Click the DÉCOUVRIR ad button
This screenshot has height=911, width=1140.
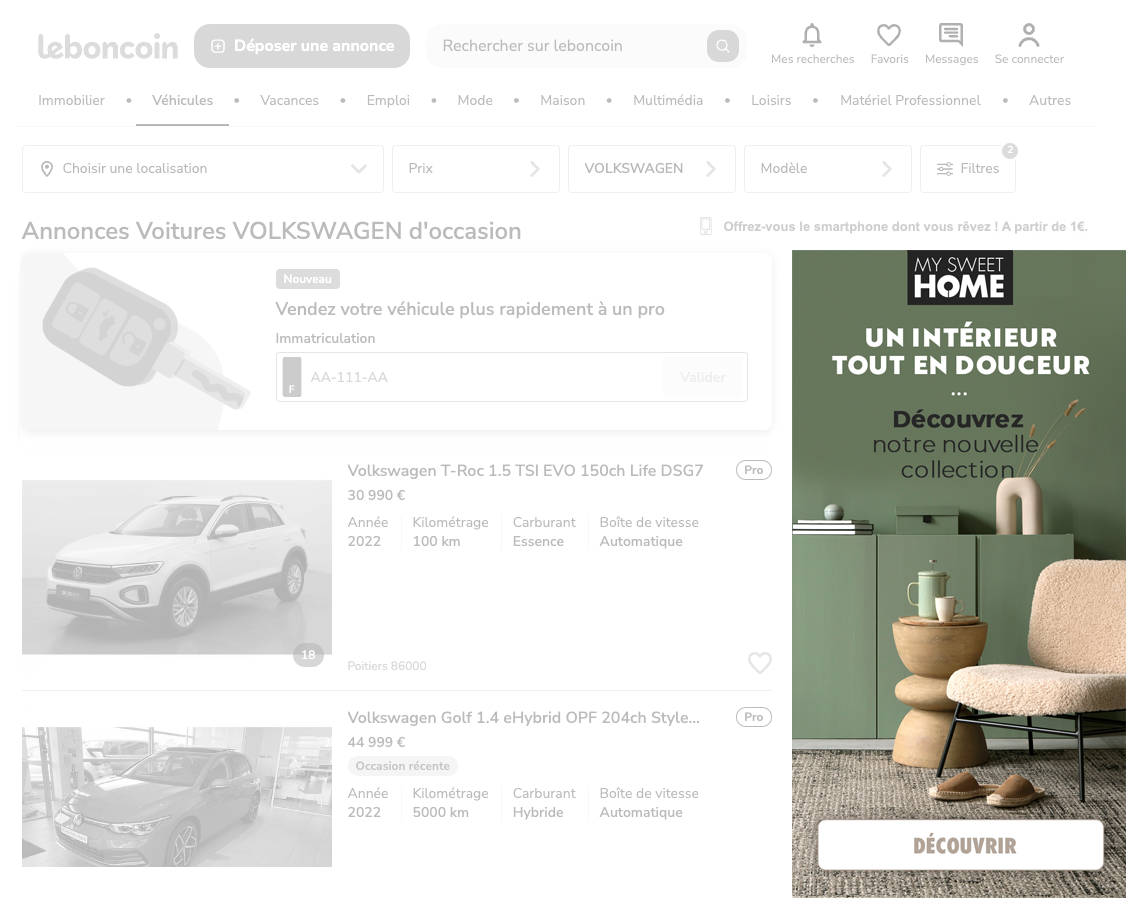960,845
